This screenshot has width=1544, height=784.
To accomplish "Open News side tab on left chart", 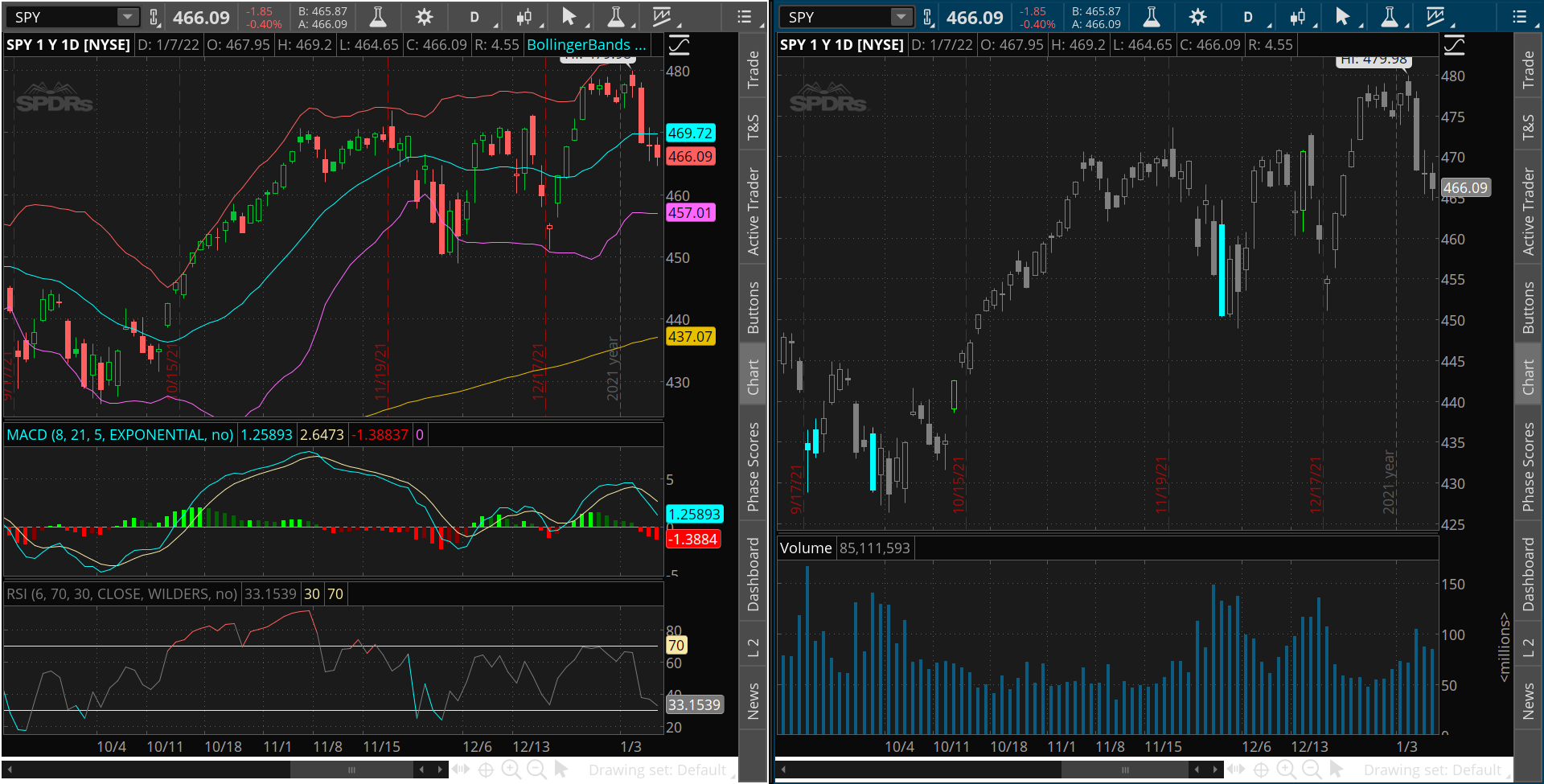I will point(753,700).
